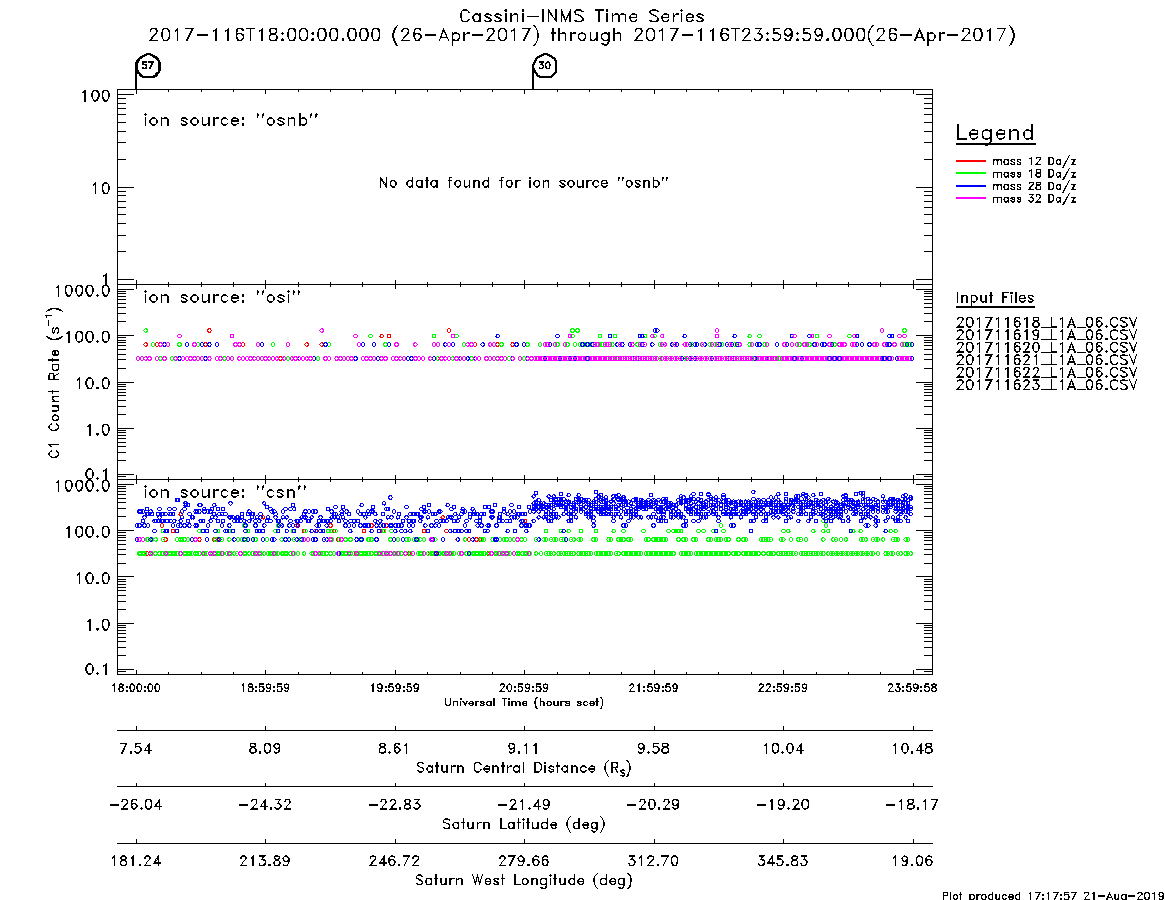Click the Input Files heading
1165x900 pixels.
click(995, 298)
